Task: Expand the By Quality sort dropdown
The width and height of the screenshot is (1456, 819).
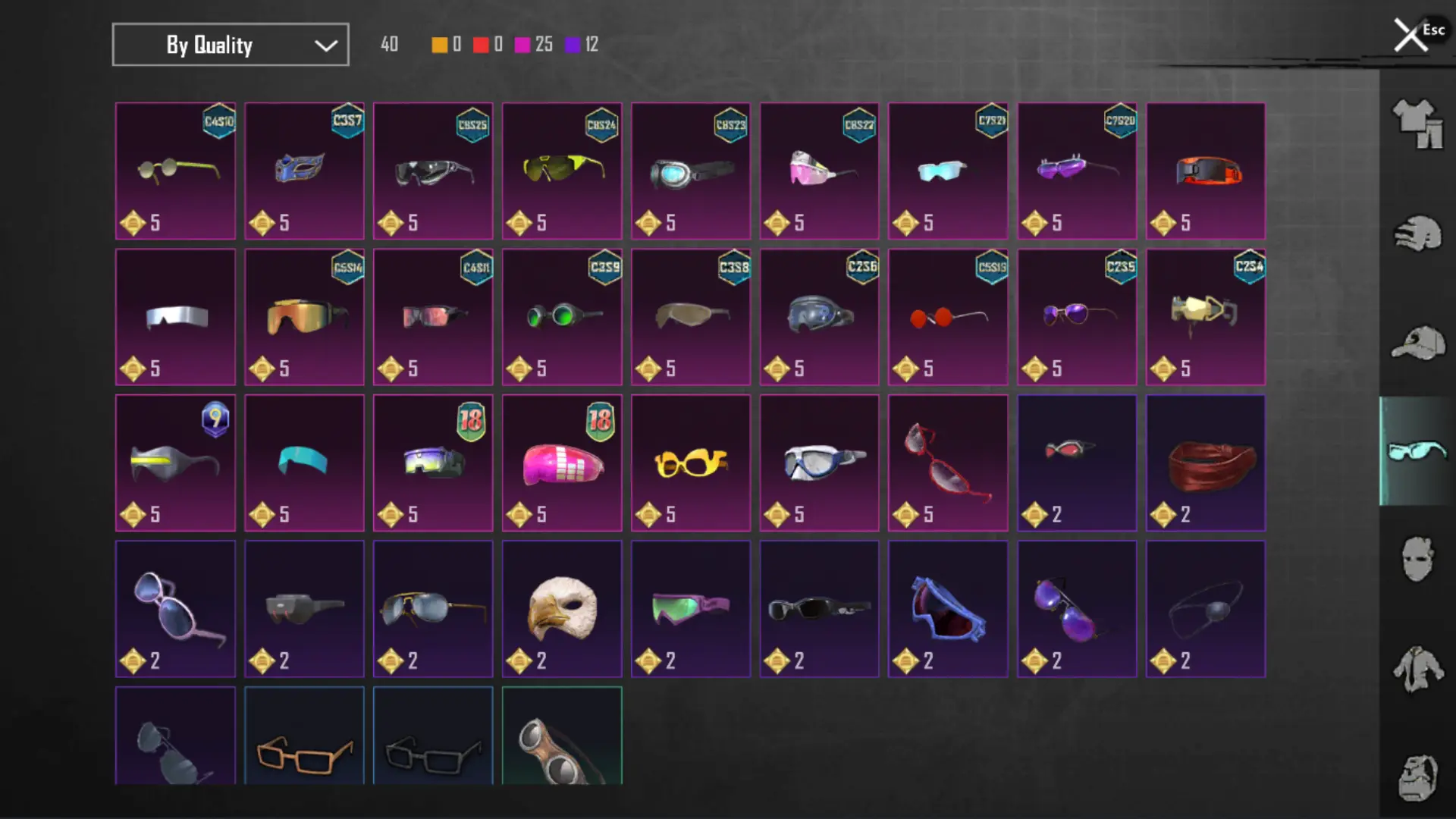Action: [231, 45]
